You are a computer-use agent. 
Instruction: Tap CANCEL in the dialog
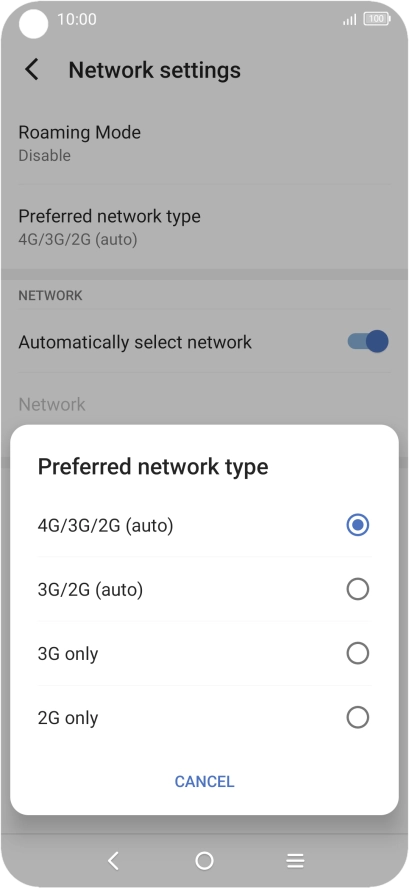click(x=204, y=782)
